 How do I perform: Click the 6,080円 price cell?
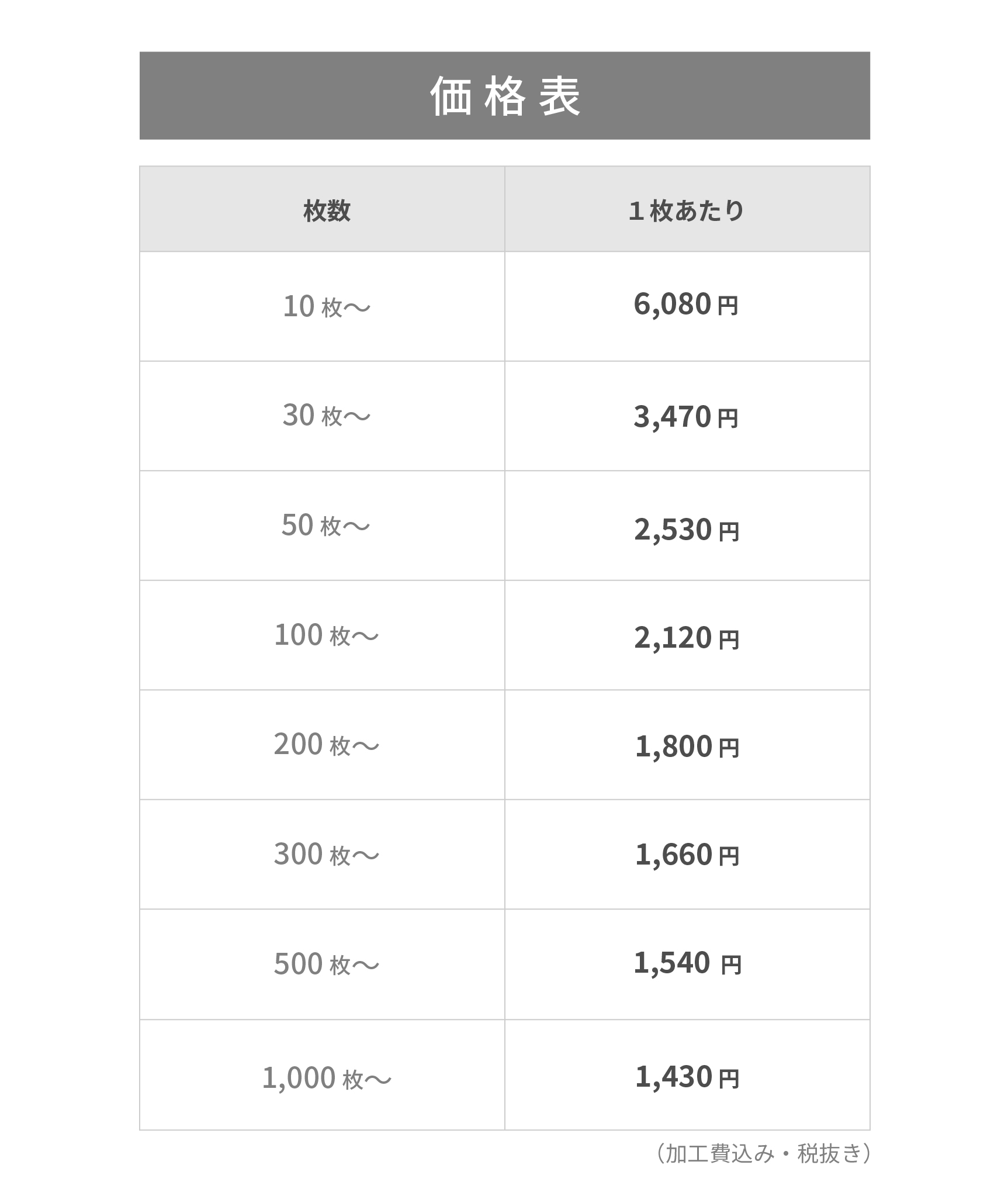pyautogui.click(x=687, y=305)
